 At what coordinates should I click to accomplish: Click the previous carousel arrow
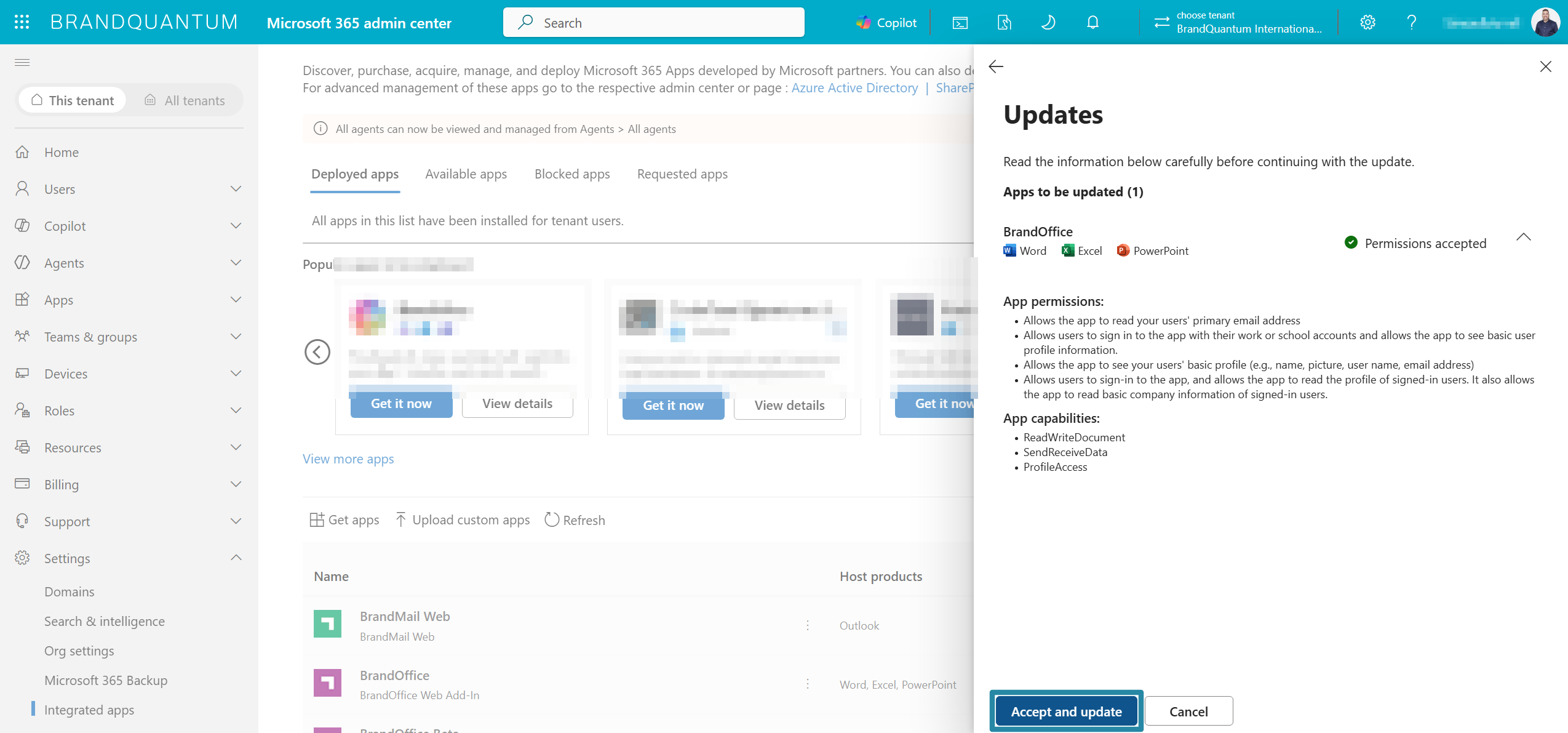[x=317, y=352]
